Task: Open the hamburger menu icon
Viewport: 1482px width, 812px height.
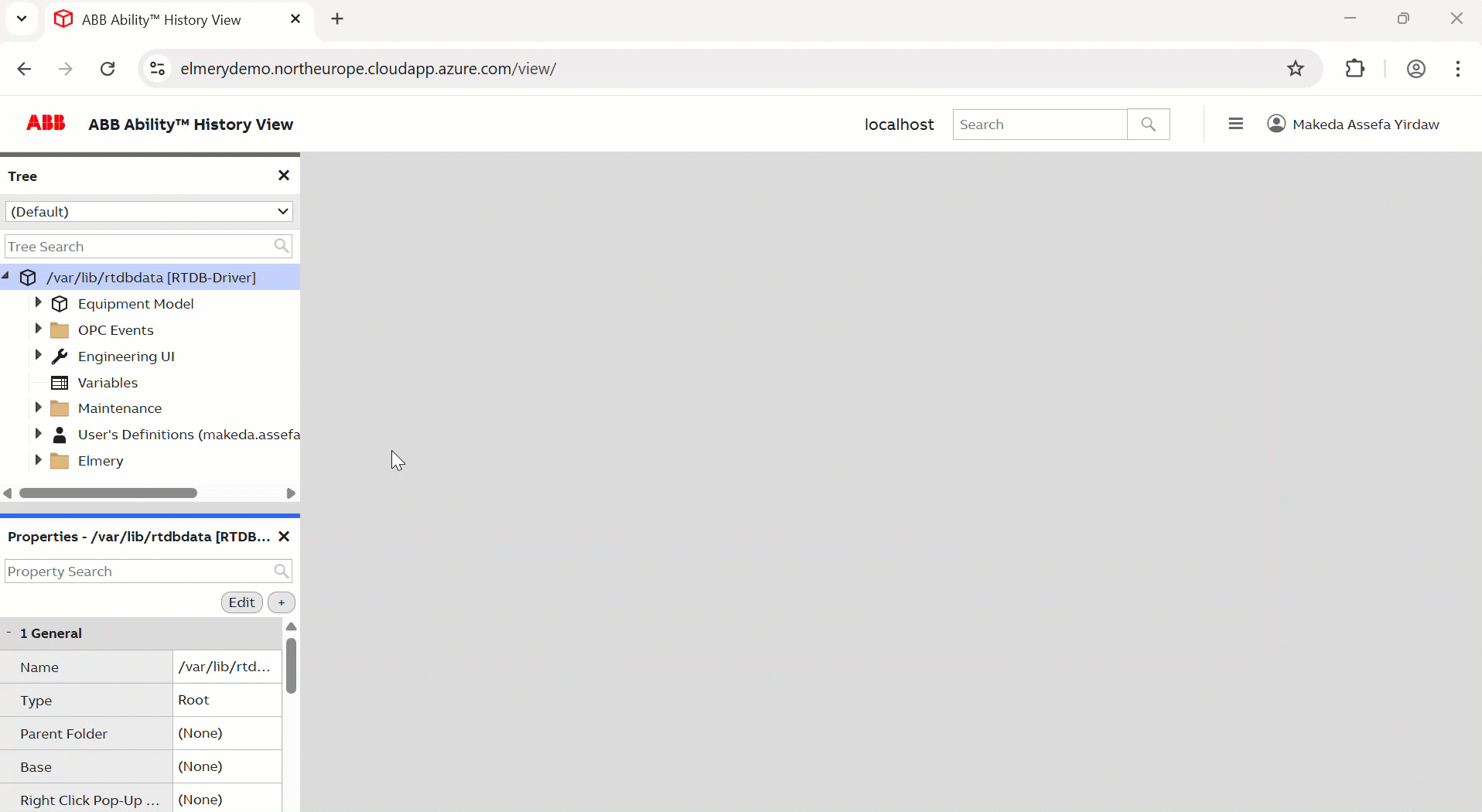Action: [1236, 124]
